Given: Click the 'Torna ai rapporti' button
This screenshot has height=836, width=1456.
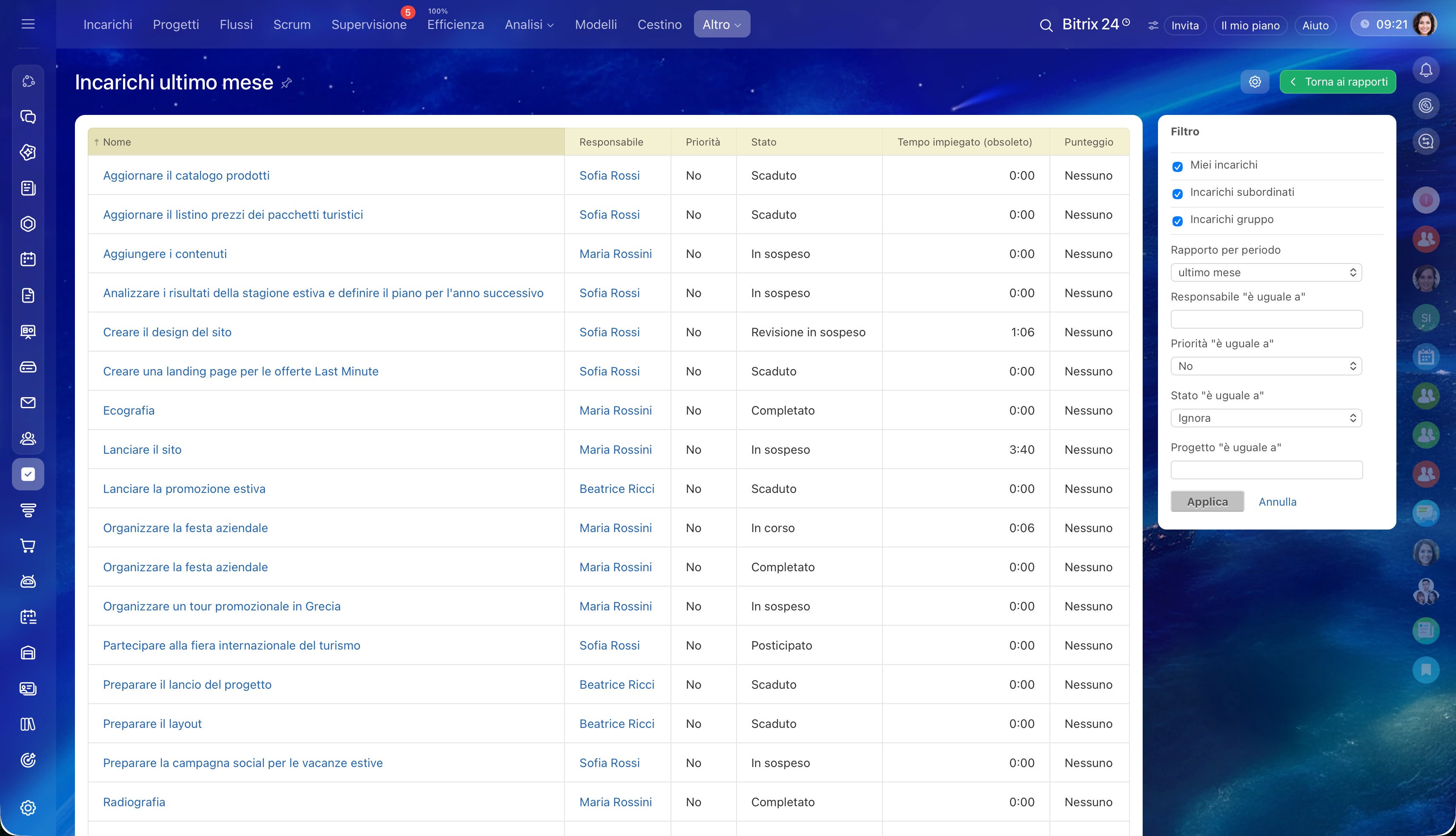Looking at the screenshot, I should pos(1338,82).
